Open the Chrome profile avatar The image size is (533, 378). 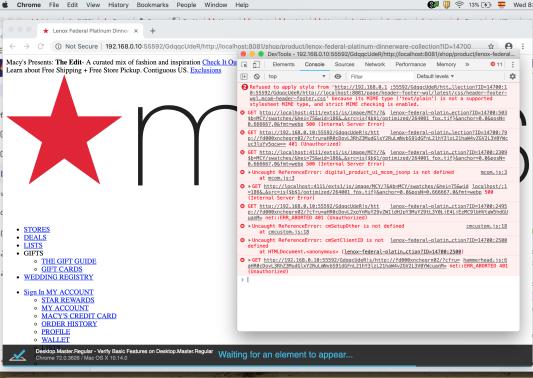[509, 46]
